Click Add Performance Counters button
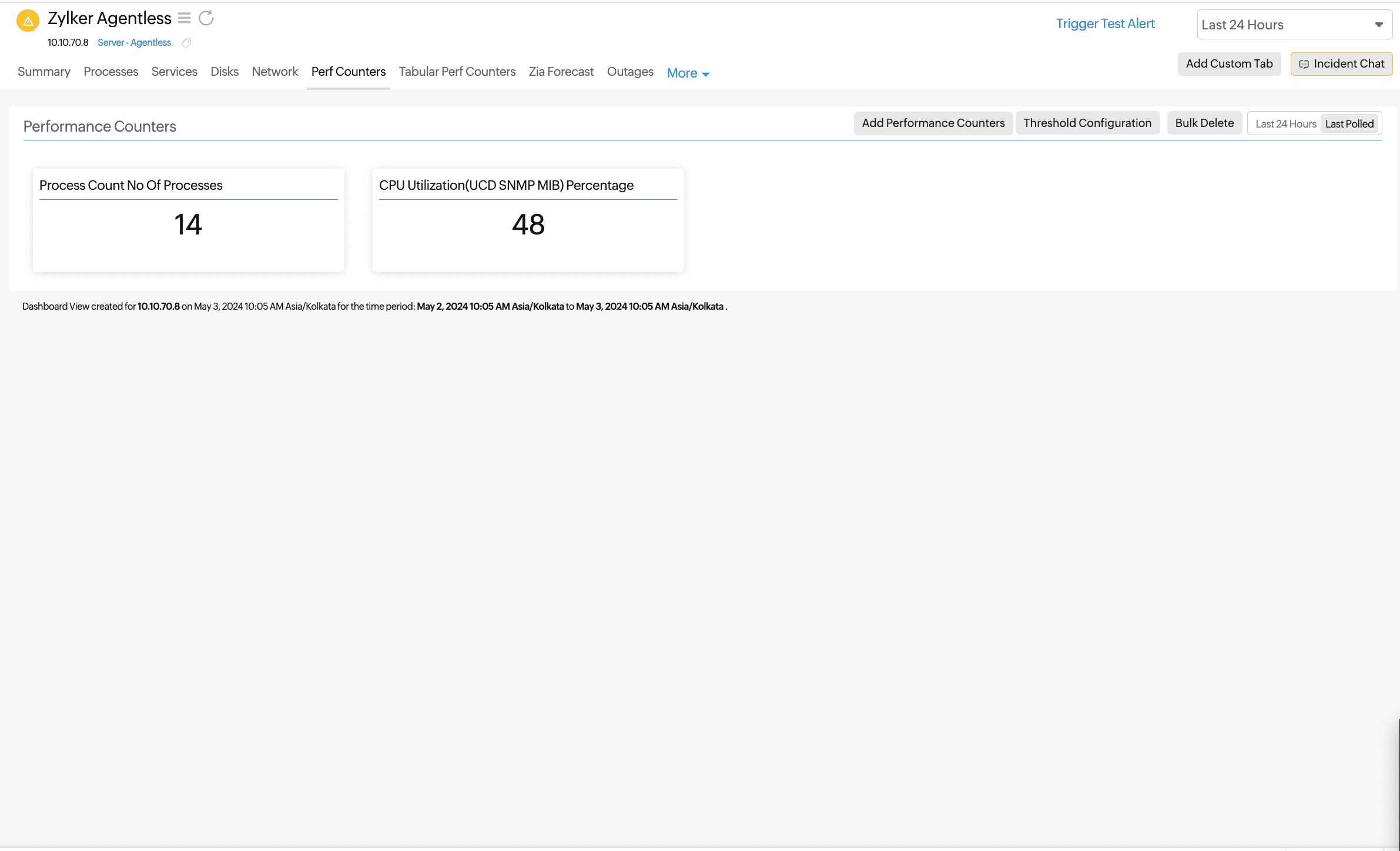Screen dimensions: 1400x851 933,123
